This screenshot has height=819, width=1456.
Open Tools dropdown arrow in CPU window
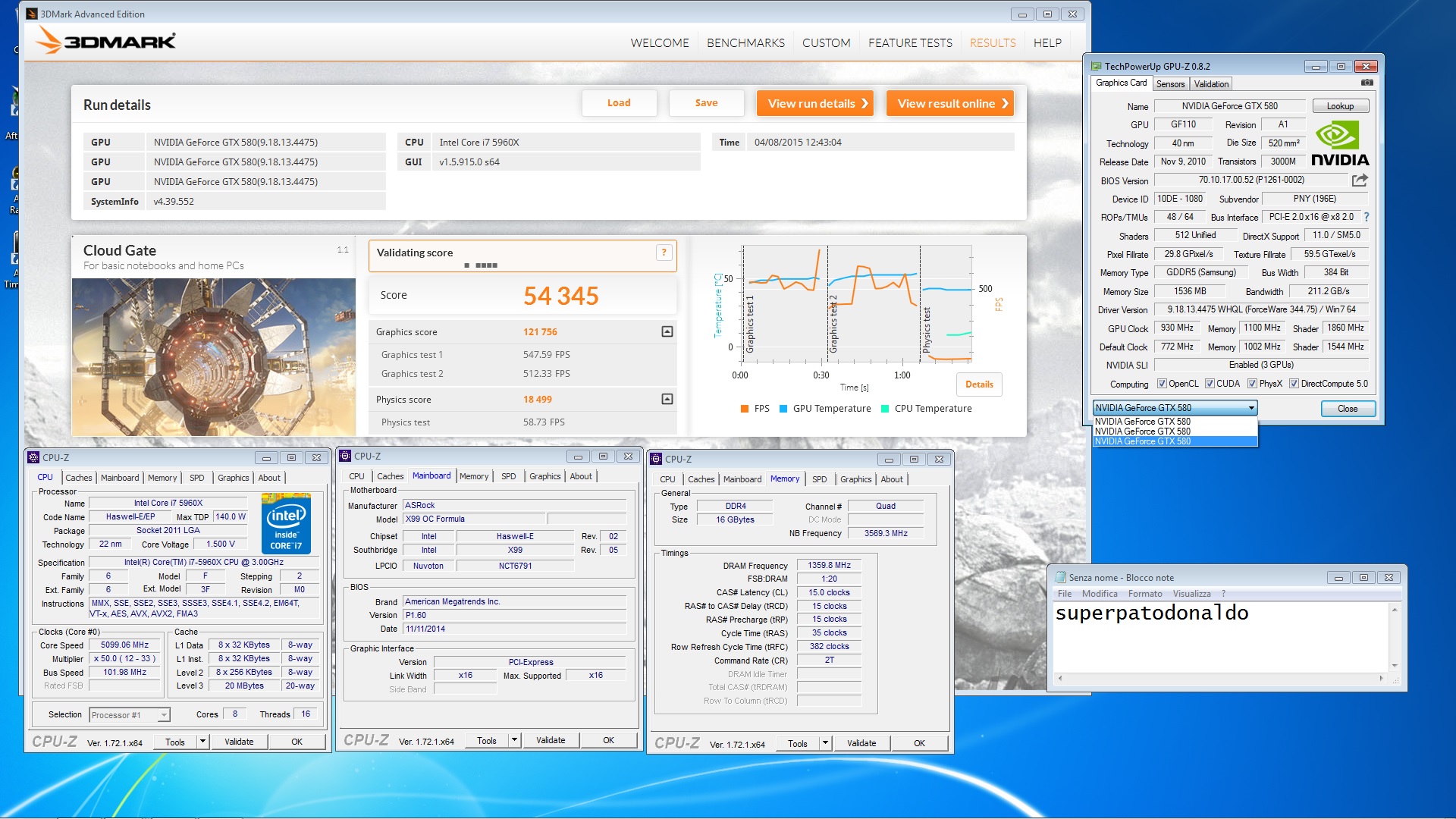coord(202,742)
